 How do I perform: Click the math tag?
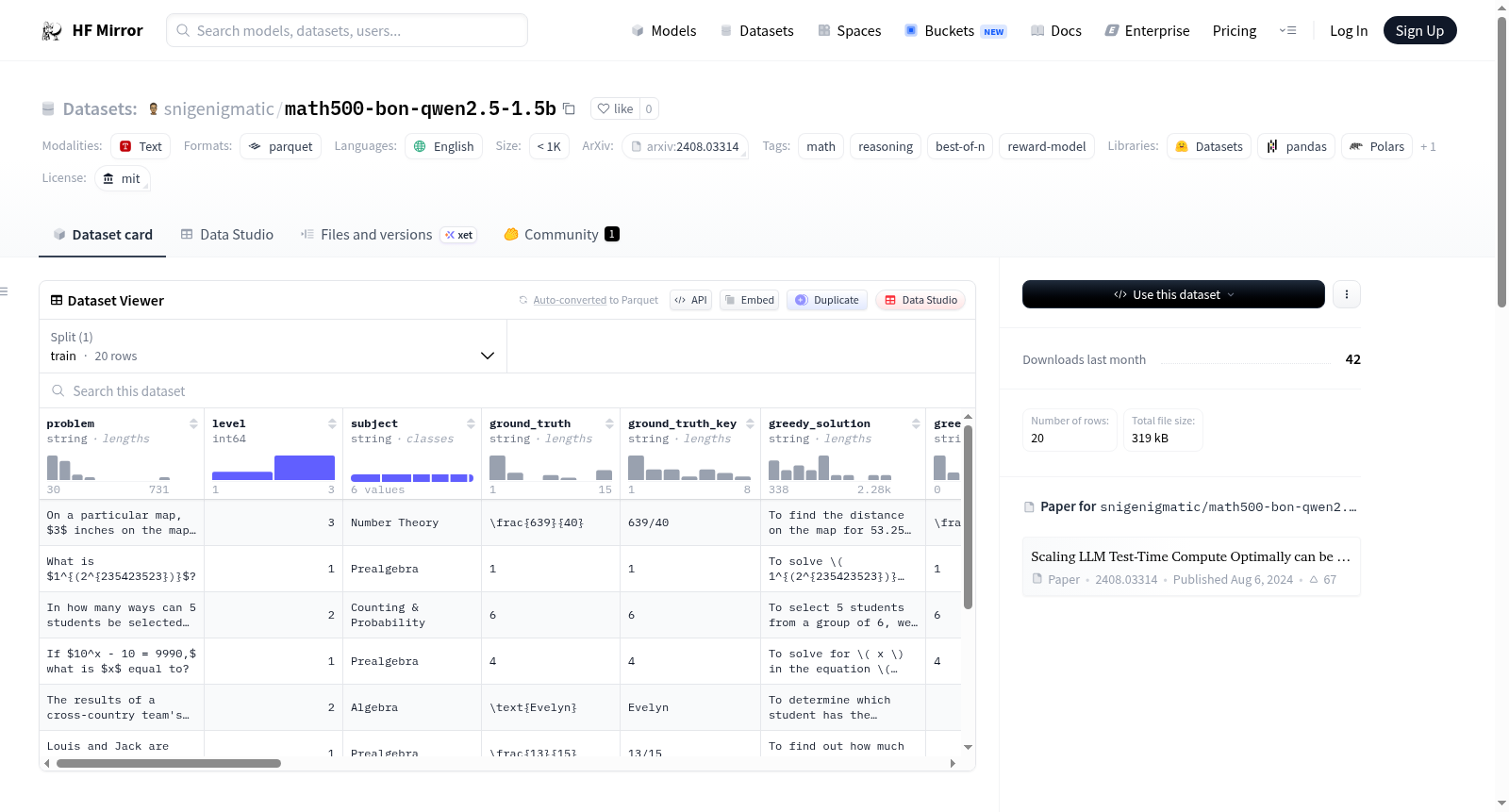click(x=821, y=146)
